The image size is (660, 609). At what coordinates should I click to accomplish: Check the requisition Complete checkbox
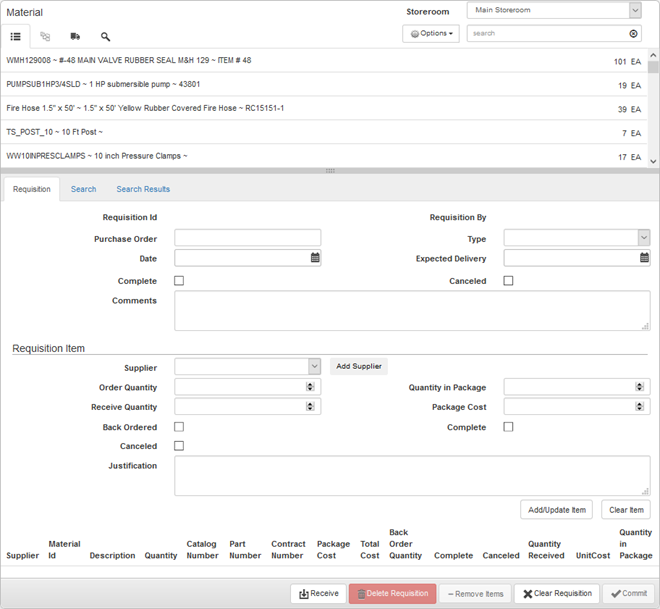point(179,281)
